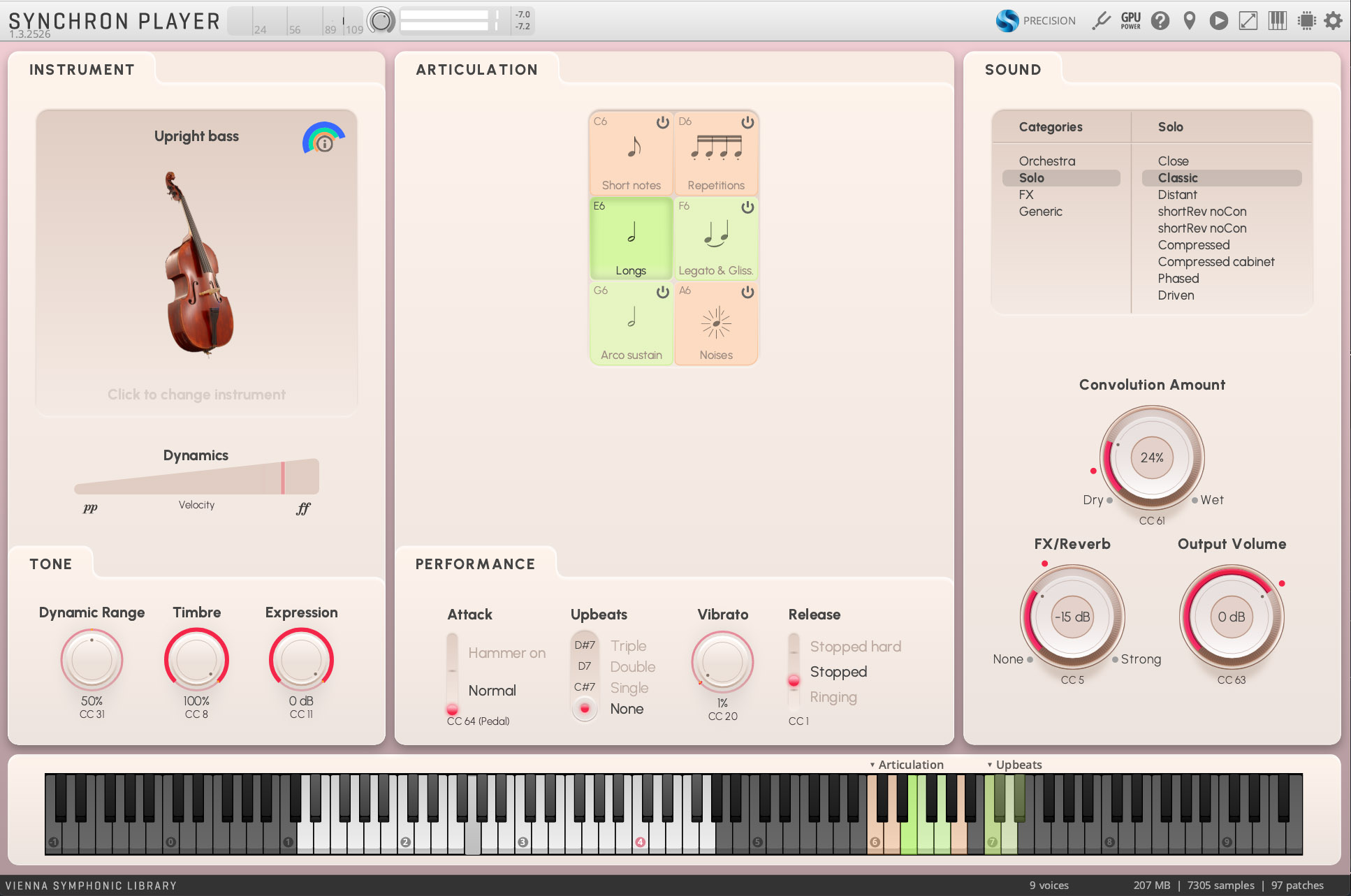Select the Noises articulation cell
This screenshot has height=896, width=1351.
coord(716,323)
